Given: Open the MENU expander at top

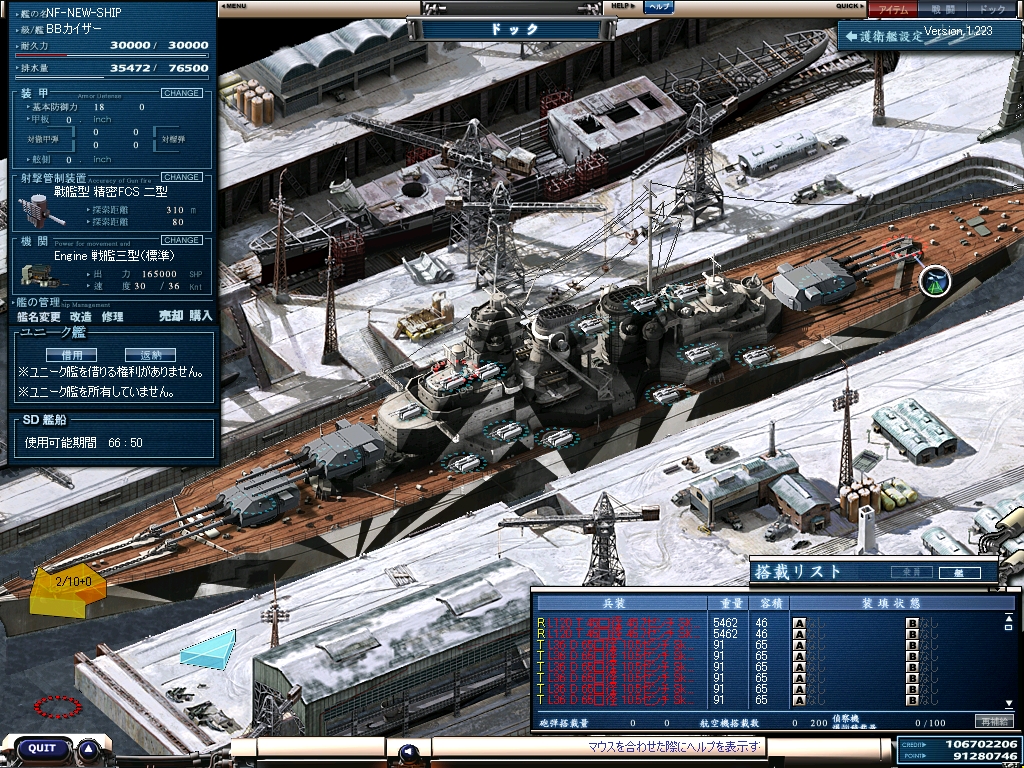Looking at the screenshot, I should [233, 6].
